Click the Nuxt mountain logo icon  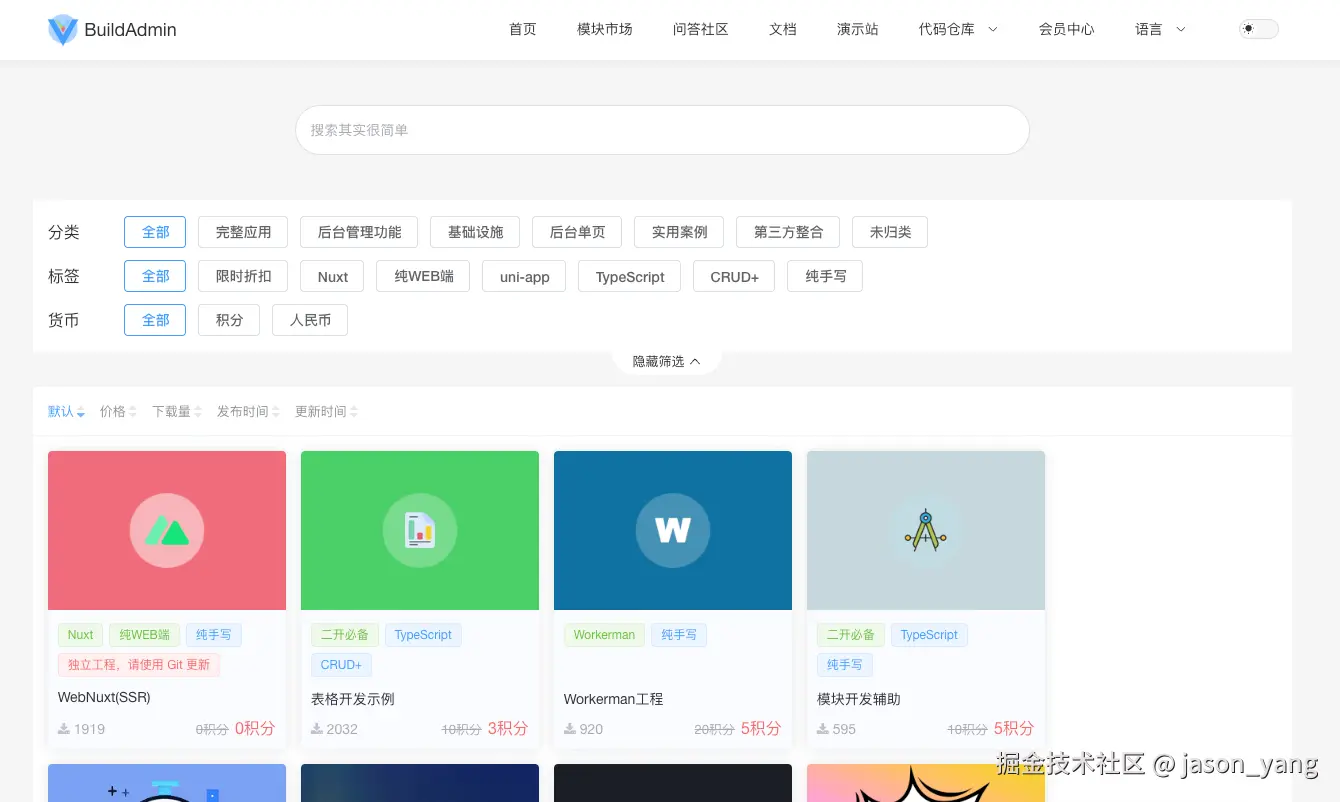coord(167,530)
